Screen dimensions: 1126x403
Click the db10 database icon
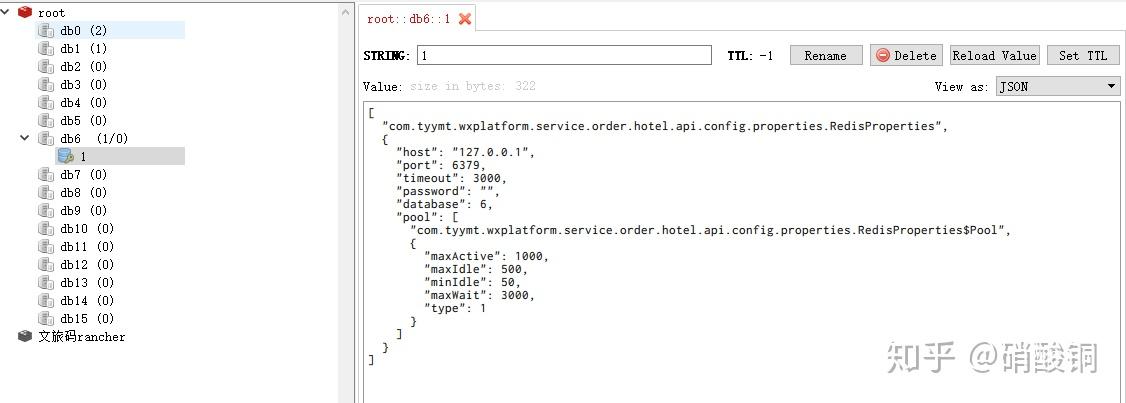[x=46, y=228]
